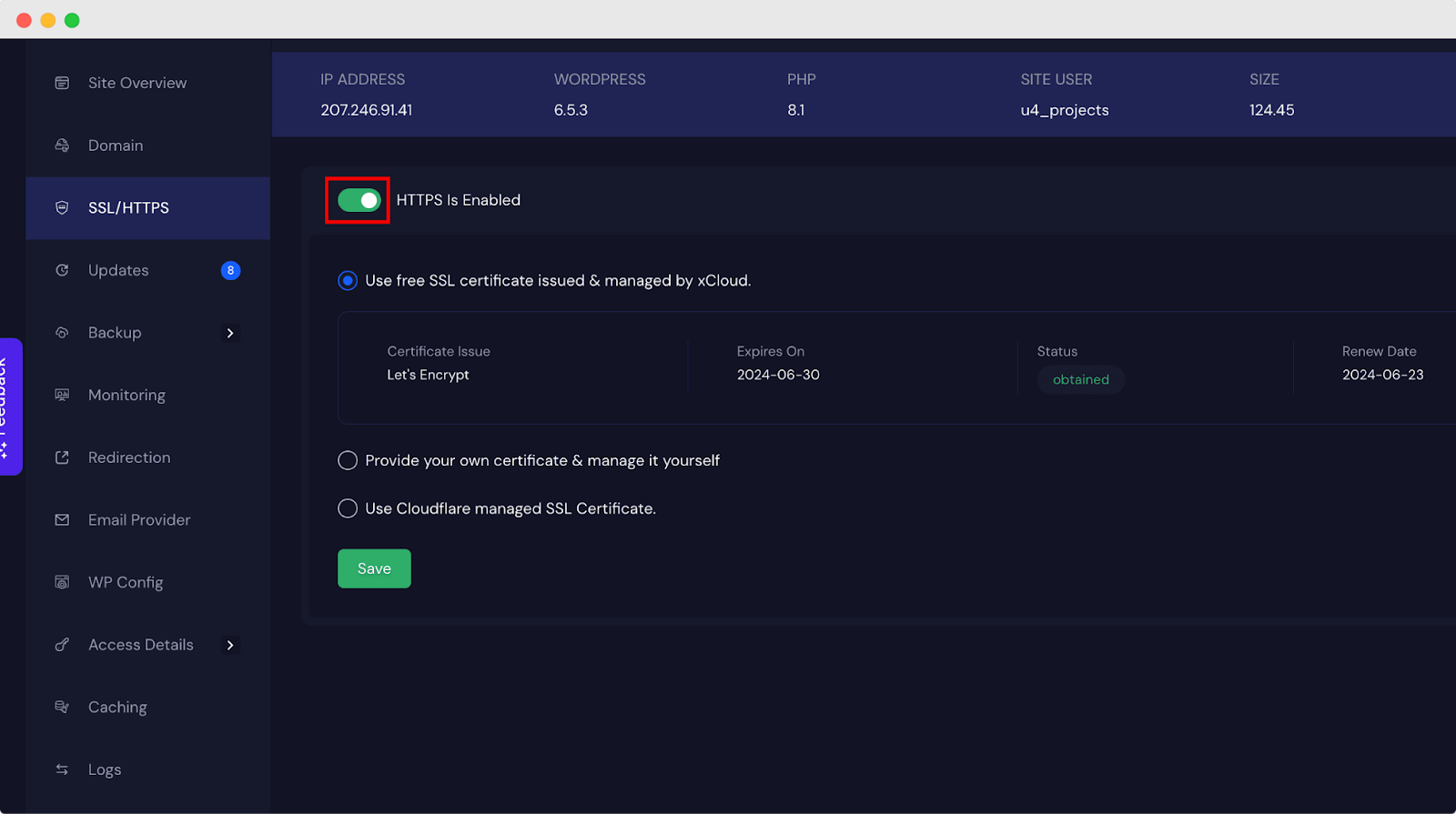Open the Domain menu item
This screenshot has height=814, width=1456.
tap(147, 146)
